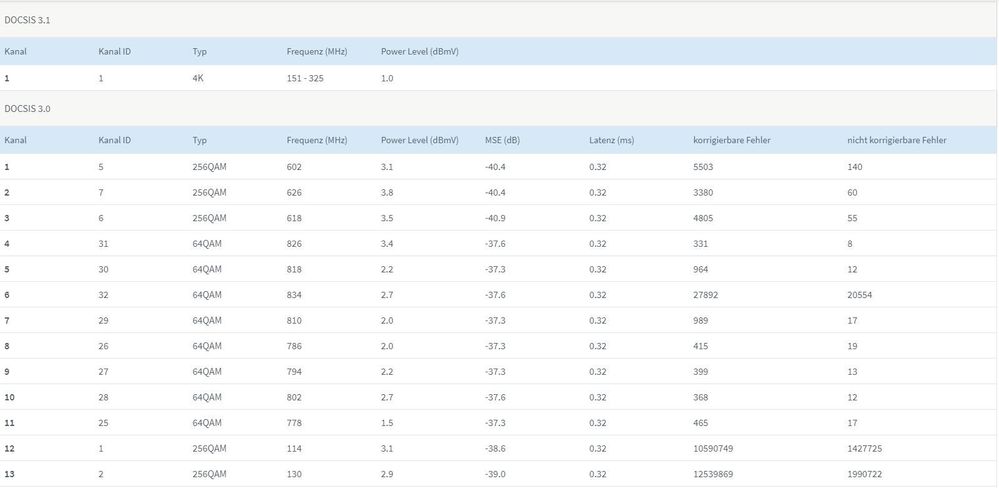This screenshot has width=999, height=488.
Task: Click correctable errors value 4805
Action: click(703, 218)
